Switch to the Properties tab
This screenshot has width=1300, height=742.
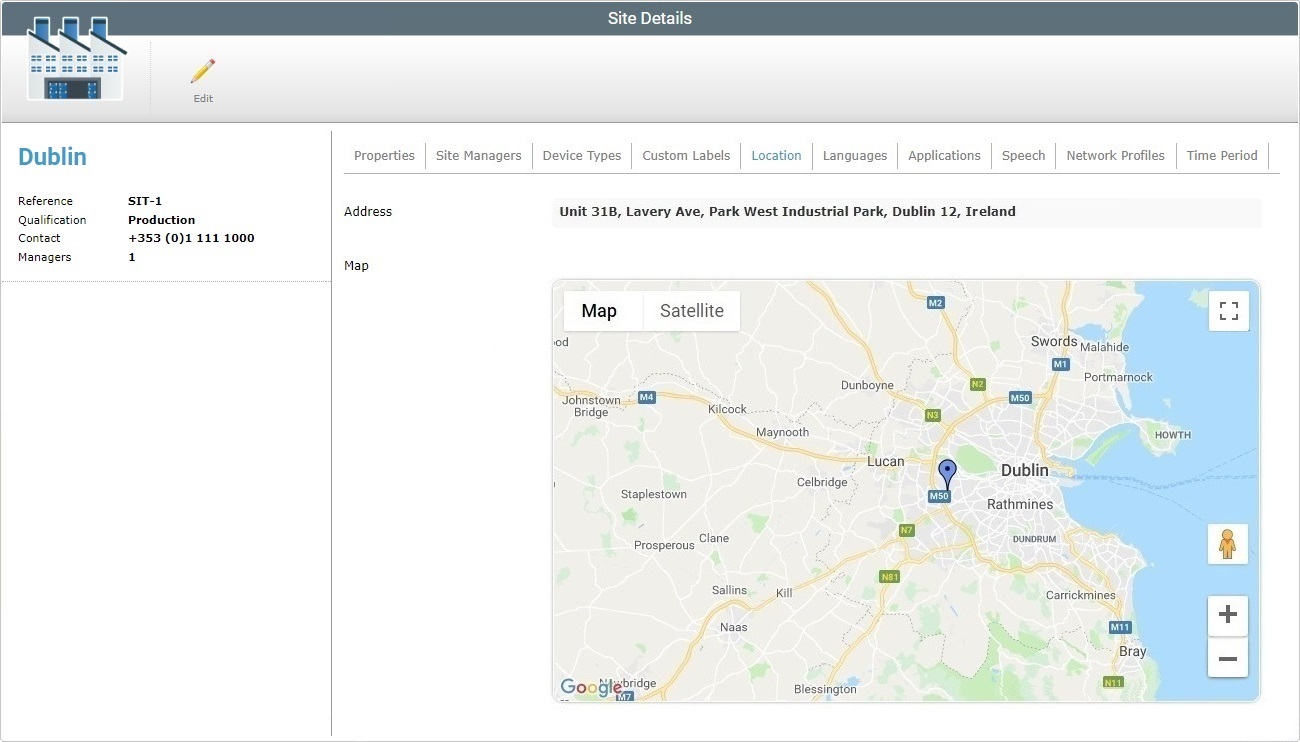[384, 155]
